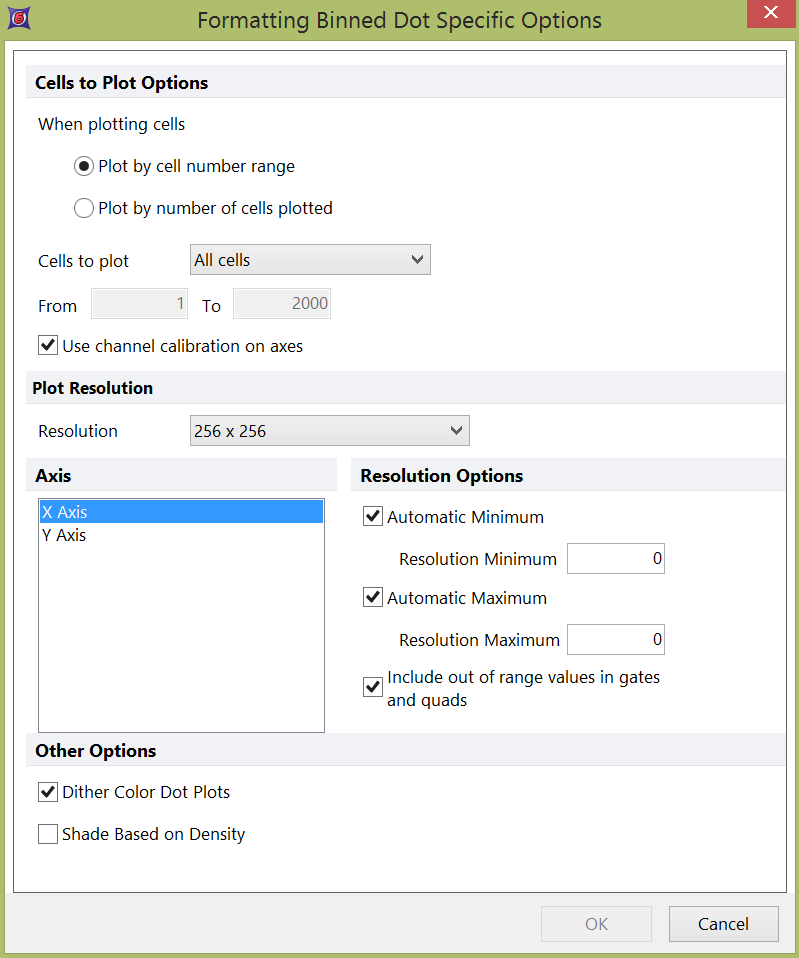Click the Resolution Minimum input field
799x958 pixels.
pos(615,559)
